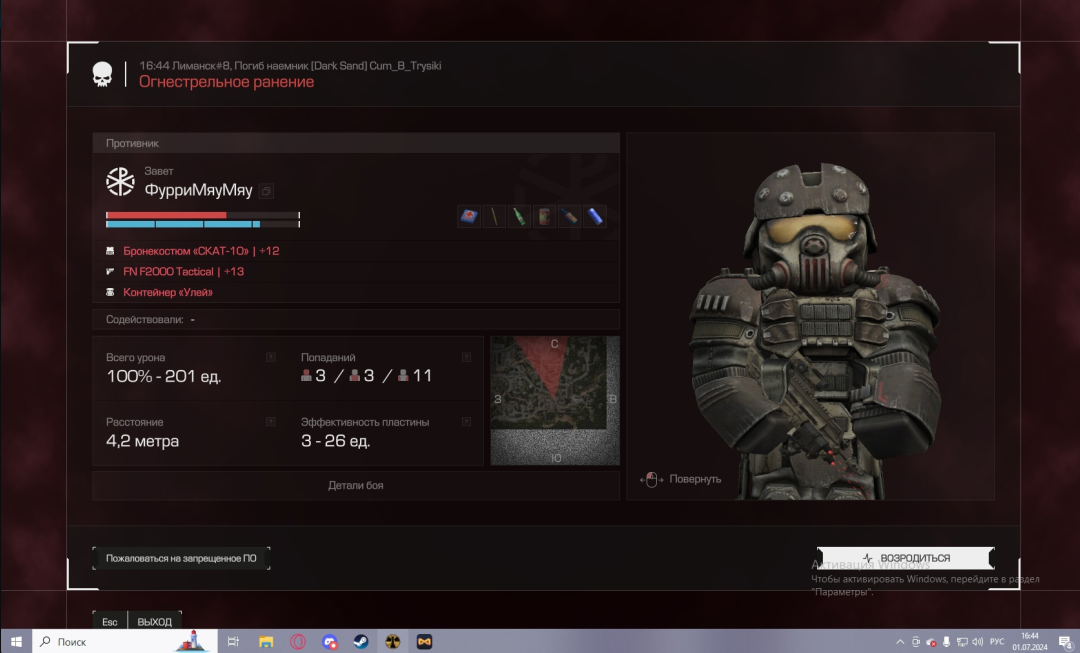Click the Meet Now camera tray icon

(915, 642)
